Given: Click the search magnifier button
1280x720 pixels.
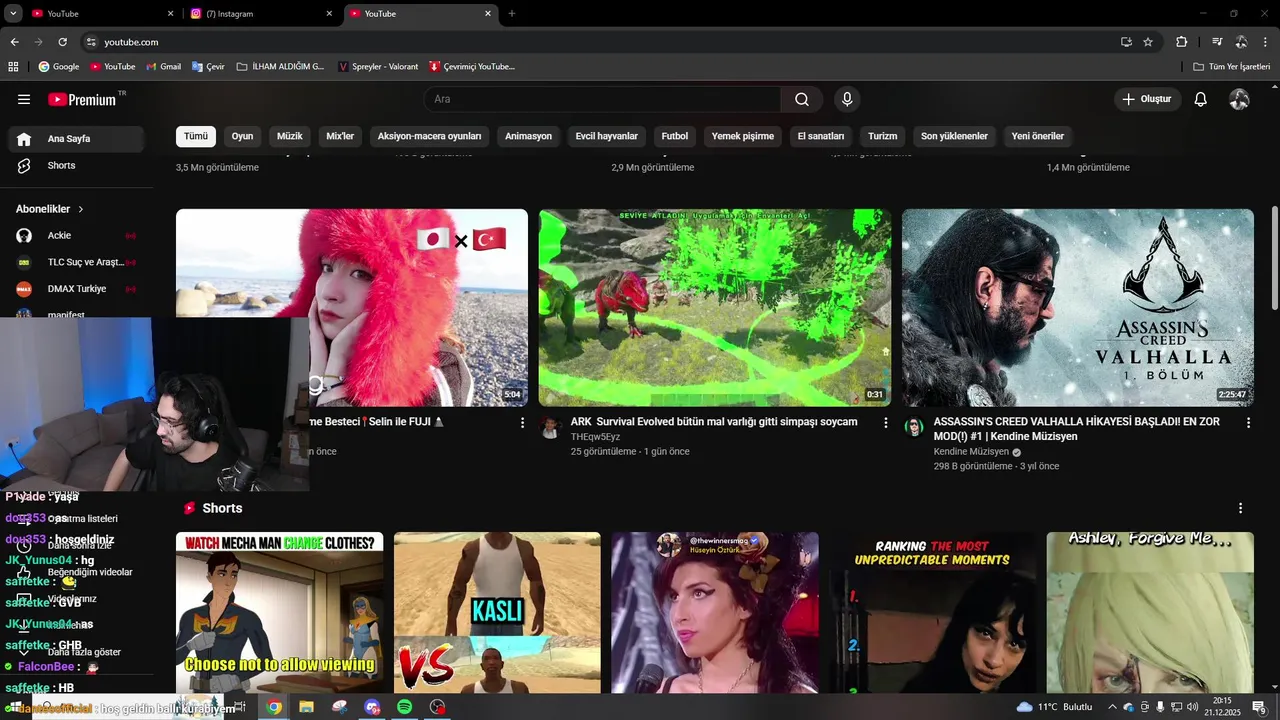Looking at the screenshot, I should [802, 99].
